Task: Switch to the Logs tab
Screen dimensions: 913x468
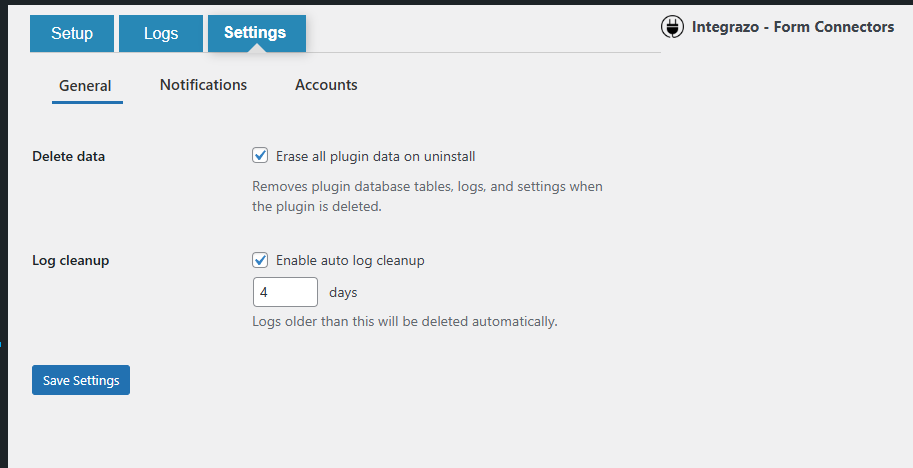Action: [161, 34]
